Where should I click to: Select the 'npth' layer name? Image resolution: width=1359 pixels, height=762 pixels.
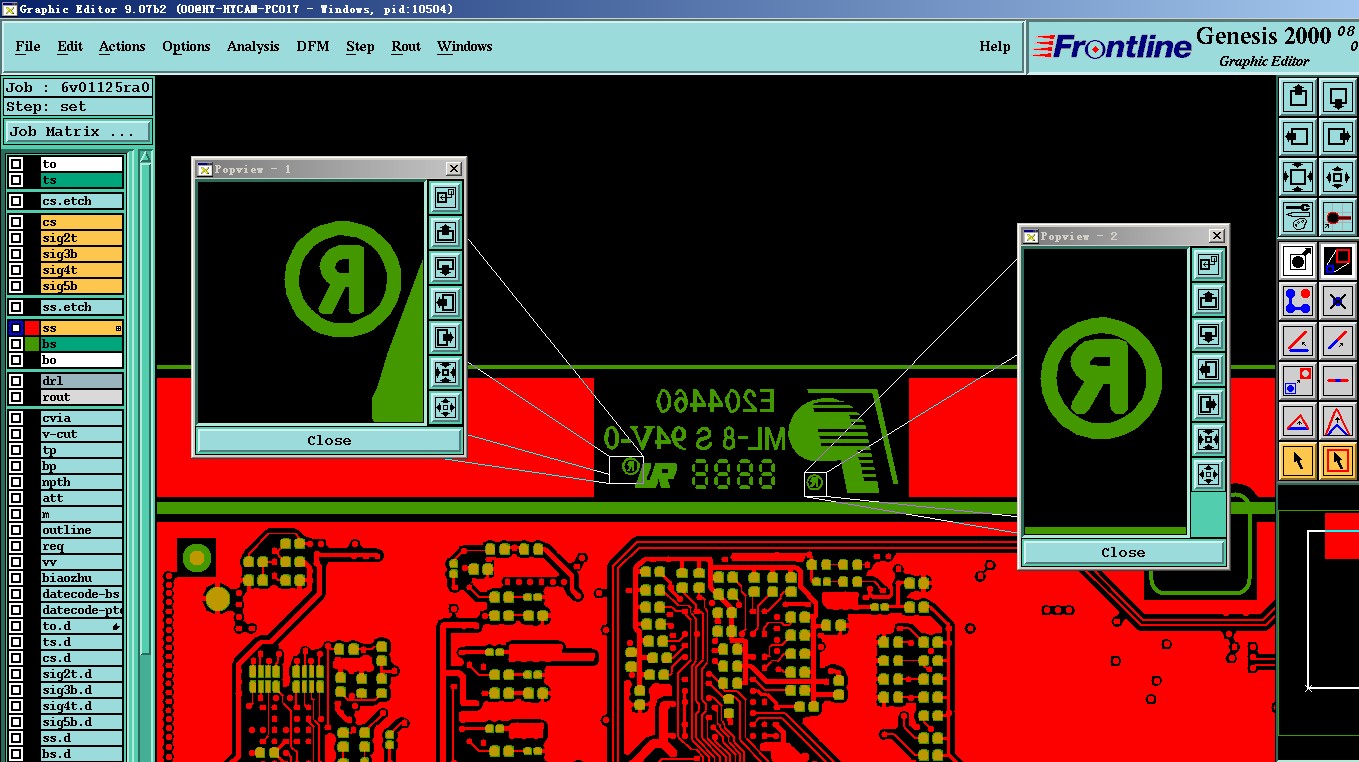coord(81,482)
